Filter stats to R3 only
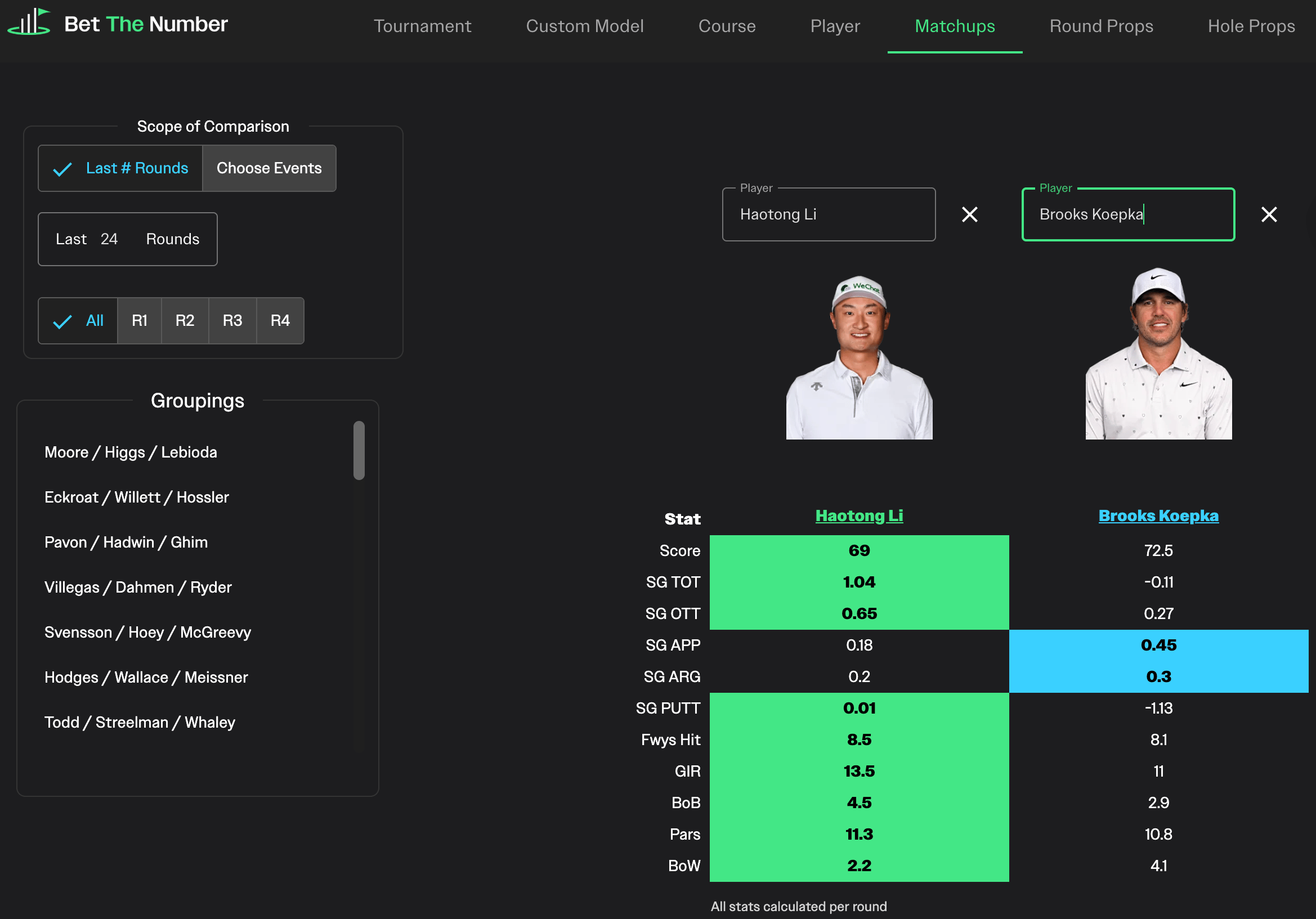 pyautogui.click(x=232, y=320)
